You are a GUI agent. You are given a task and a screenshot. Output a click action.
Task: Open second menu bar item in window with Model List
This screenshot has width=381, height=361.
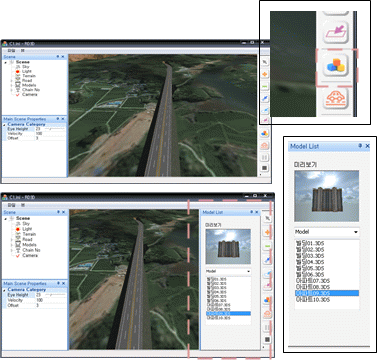[x=23, y=205]
